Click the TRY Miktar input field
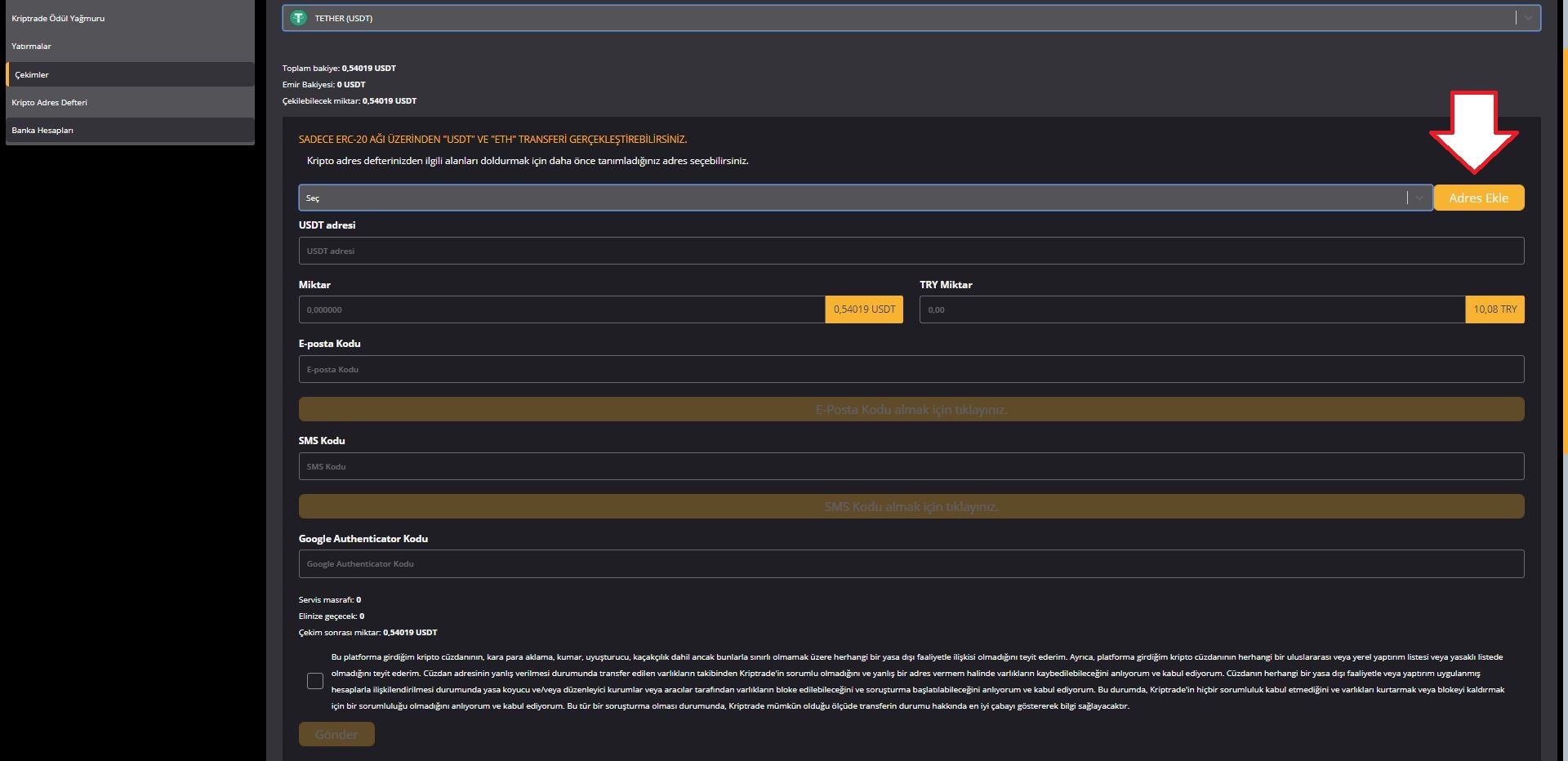The height and width of the screenshot is (761, 1568). click(1192, 309)
